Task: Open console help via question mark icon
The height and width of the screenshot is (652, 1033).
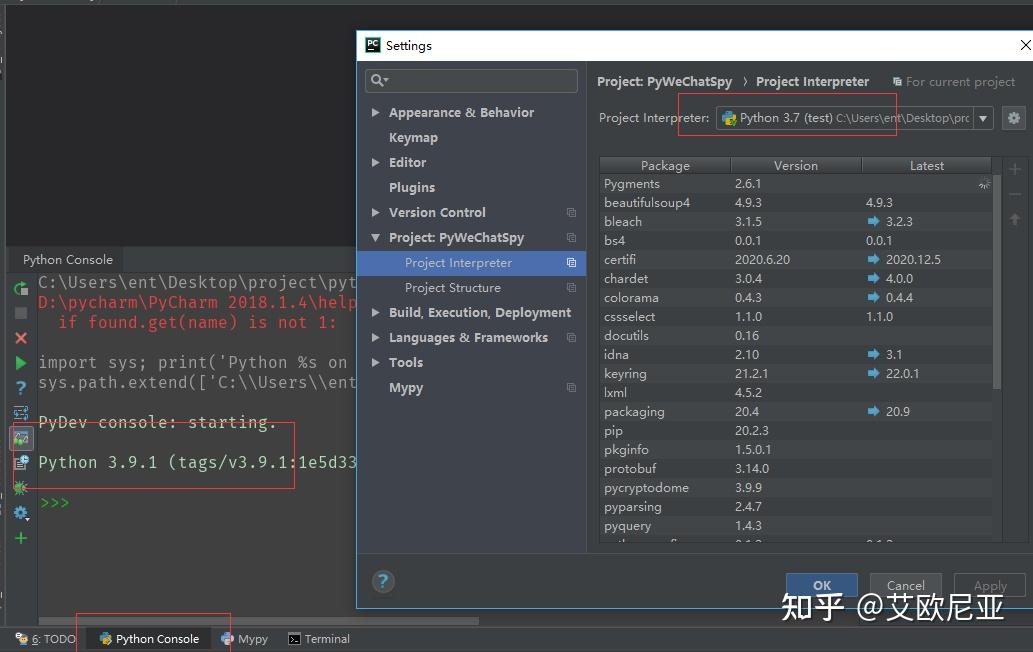Action: click(20, 388)
